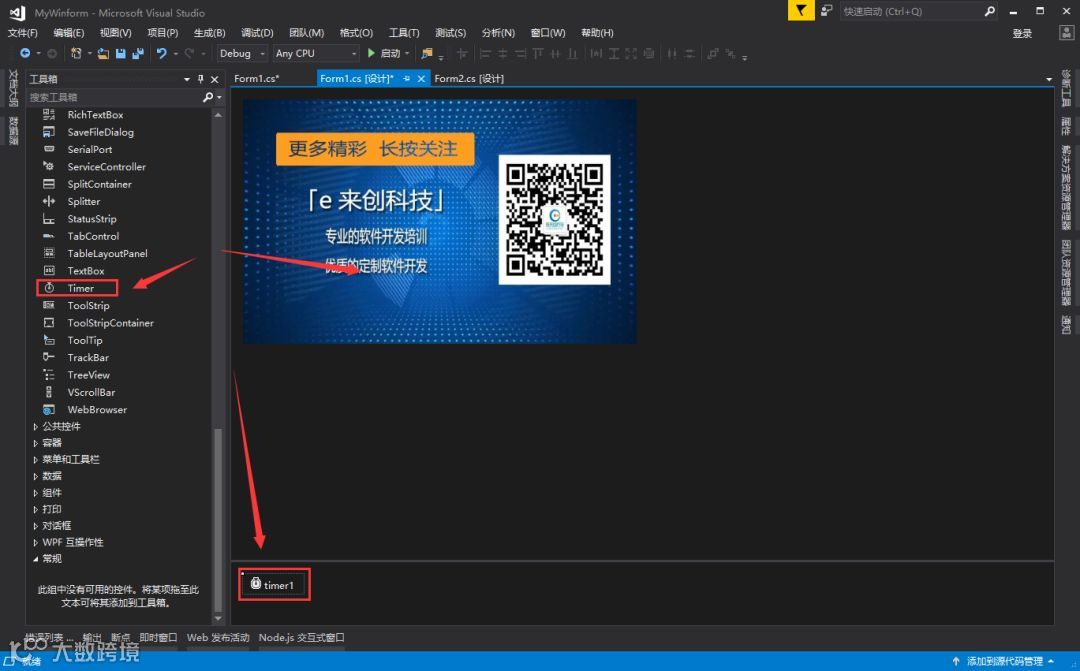Click the toolbox search input field
The image size is (1080, 671).
(x=114, y=97)
